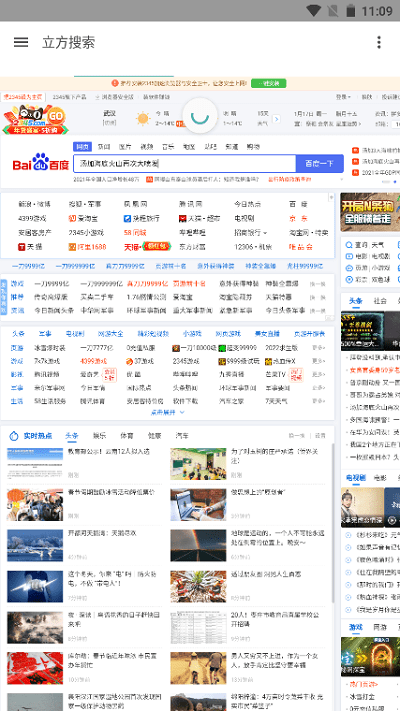Open the 军事 category tab link
This screenshot has width=400, height=711.
click(45, 334)
